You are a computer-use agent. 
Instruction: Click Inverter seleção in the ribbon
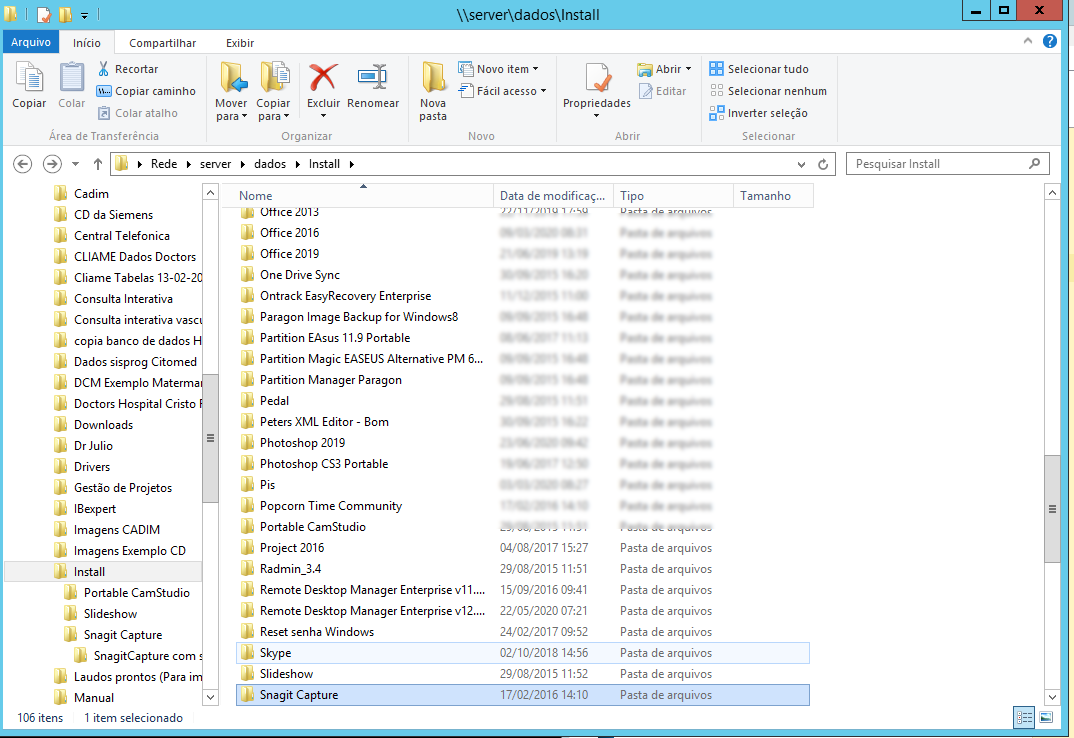click(758, 112)
